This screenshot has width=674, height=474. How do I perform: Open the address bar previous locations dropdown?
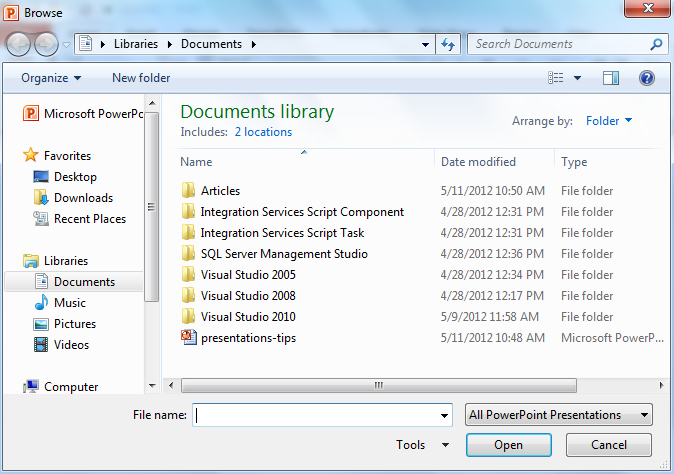(425, 44)
